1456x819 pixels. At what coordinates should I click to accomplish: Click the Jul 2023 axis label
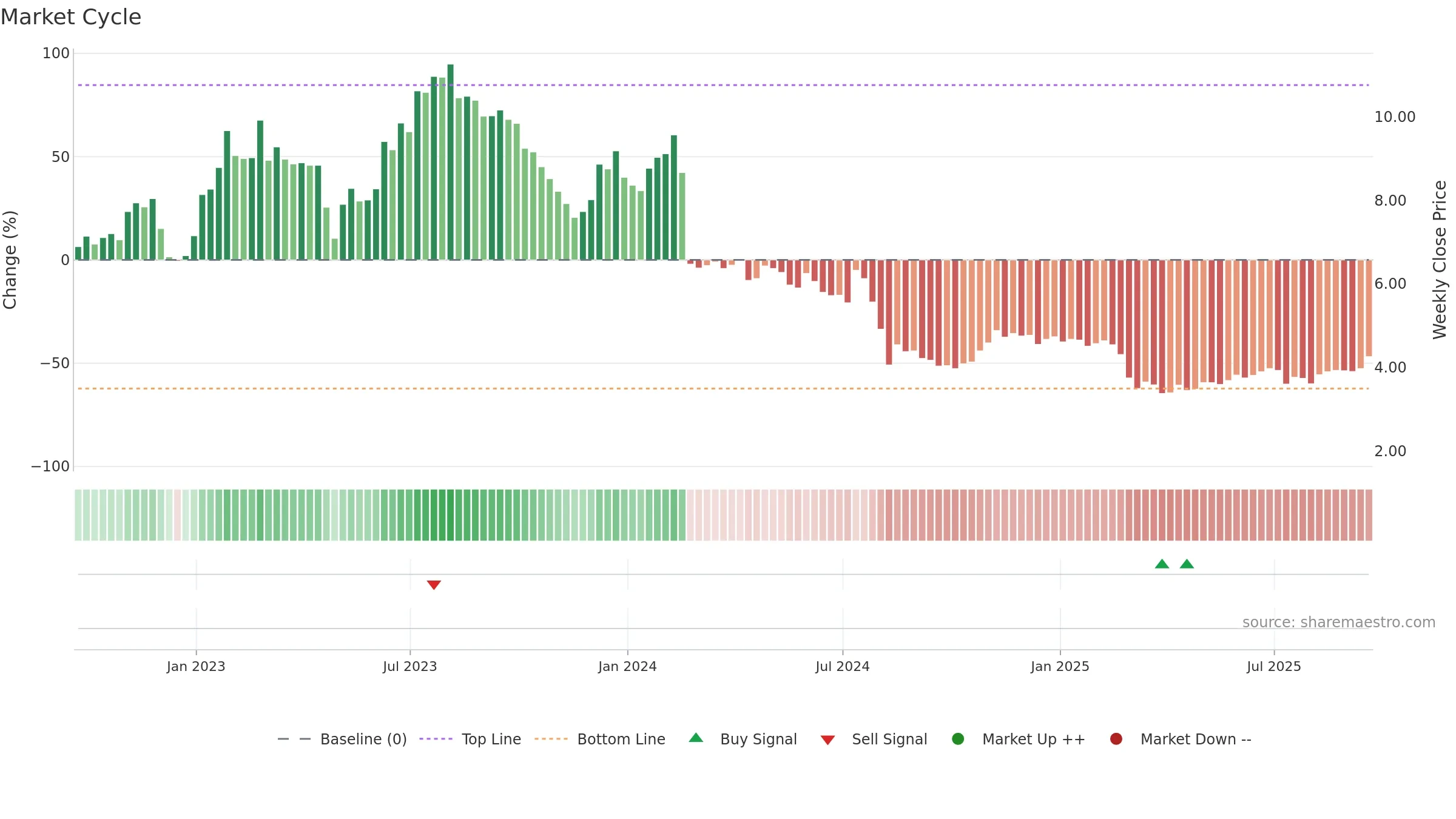[x=410, y=666]
